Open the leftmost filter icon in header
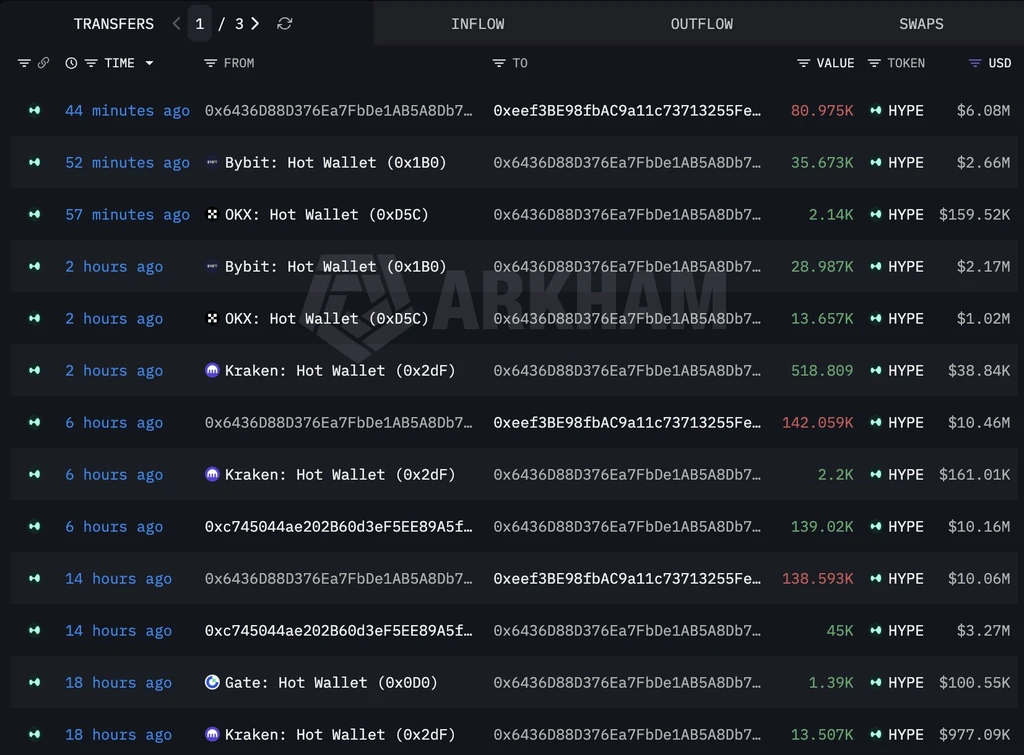This screenshot has width=1024, height=755. pyautogui.click(x=24, y=63)
